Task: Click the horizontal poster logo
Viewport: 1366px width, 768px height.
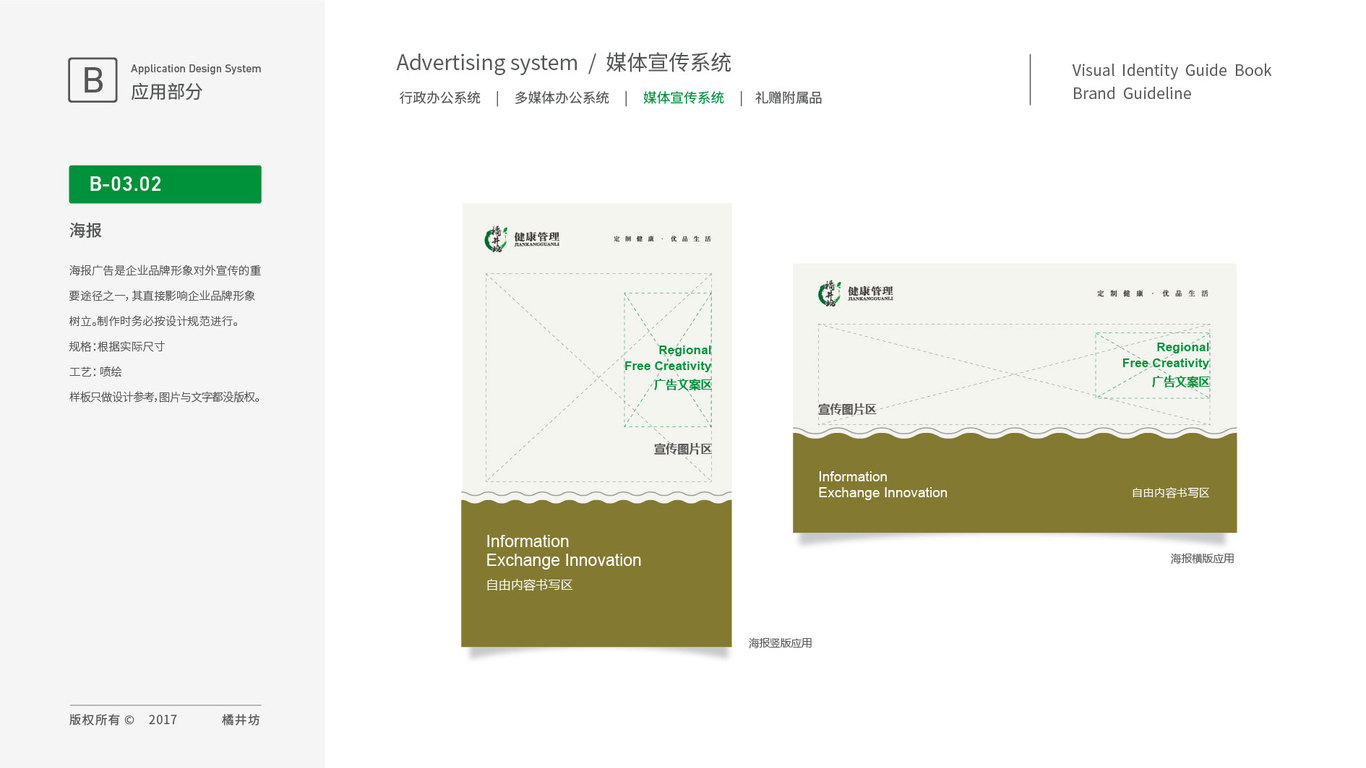Action: coord(855,292)
